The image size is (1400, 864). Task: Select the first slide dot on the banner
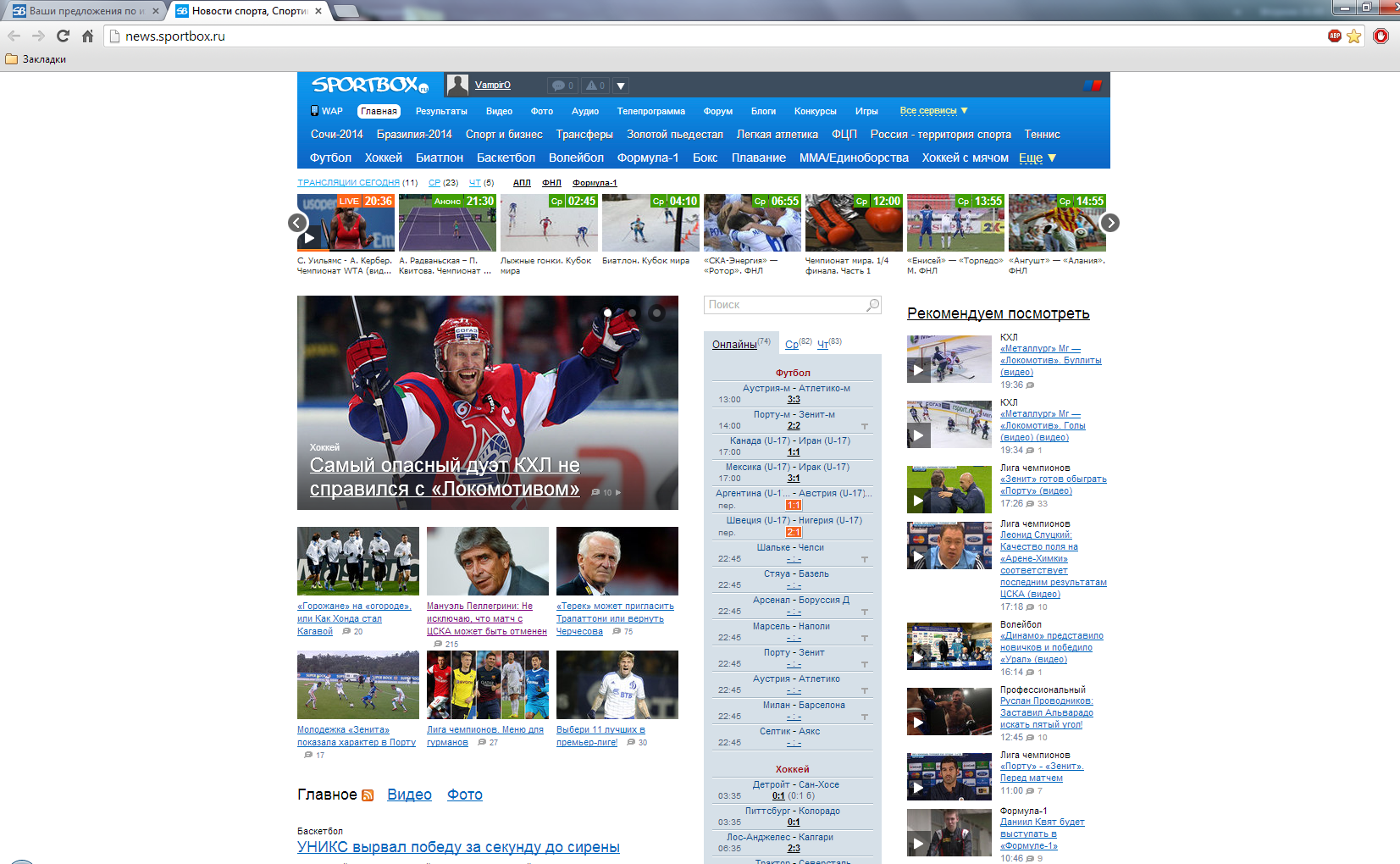click(x=607, y=313)
